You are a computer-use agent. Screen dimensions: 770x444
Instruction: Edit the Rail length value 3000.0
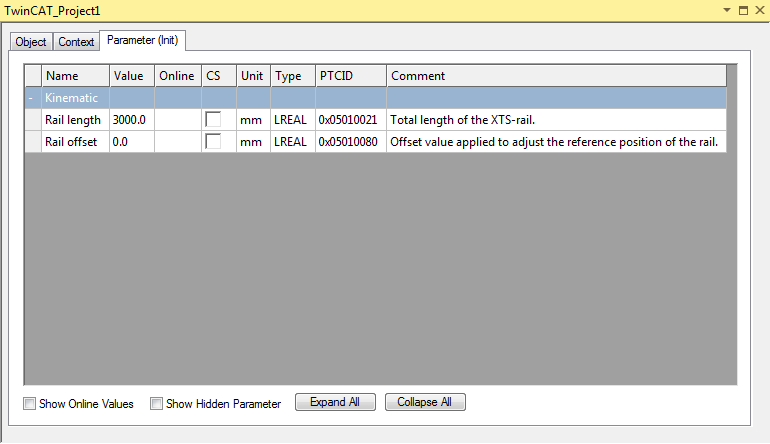132,120
